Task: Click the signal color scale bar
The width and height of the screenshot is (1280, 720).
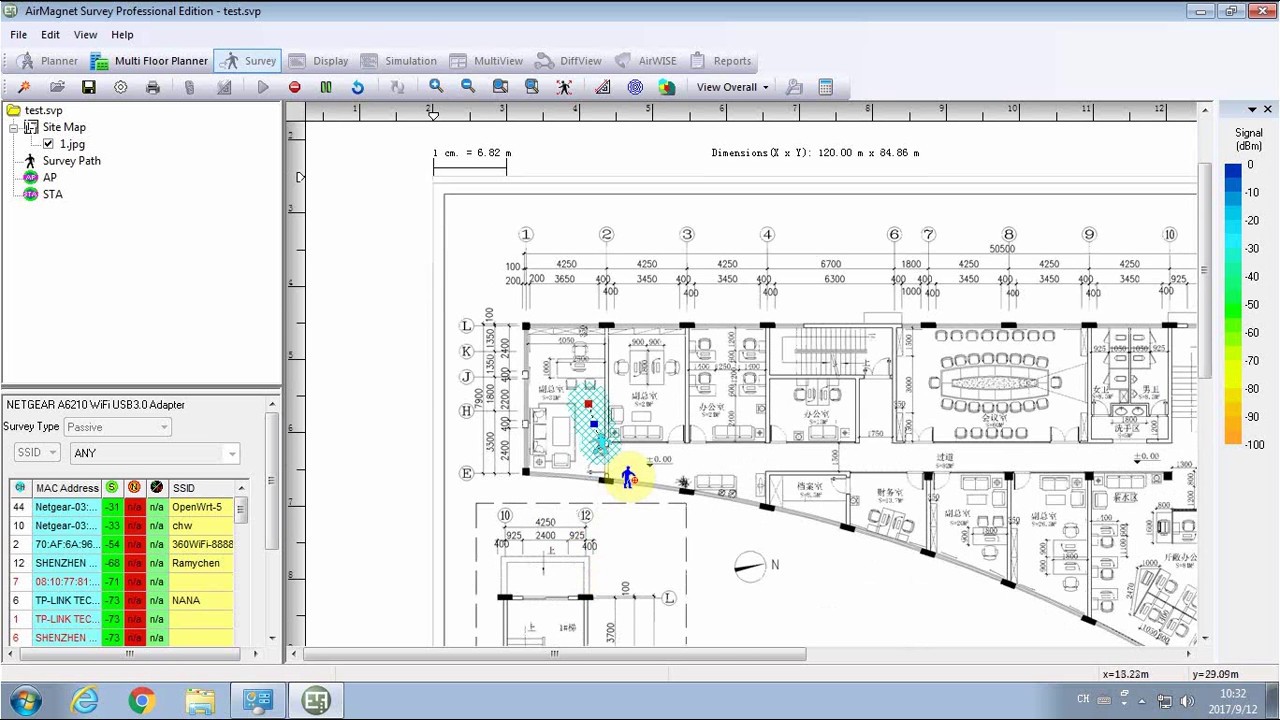Action: coord(1233,305)
